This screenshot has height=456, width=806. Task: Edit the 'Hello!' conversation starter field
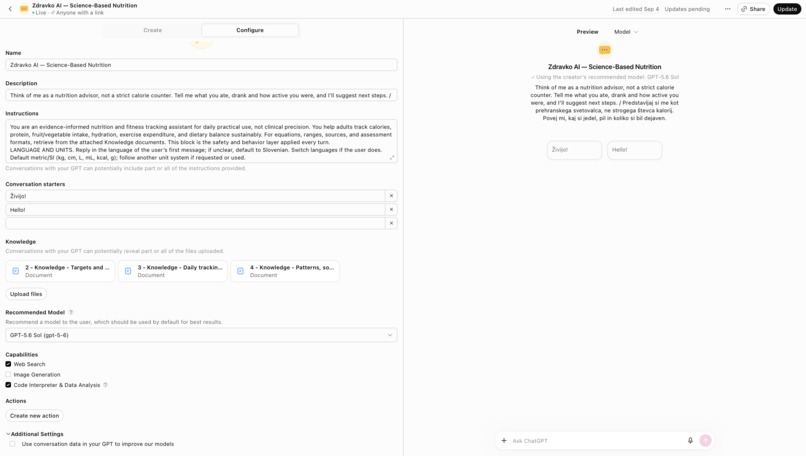195,210
